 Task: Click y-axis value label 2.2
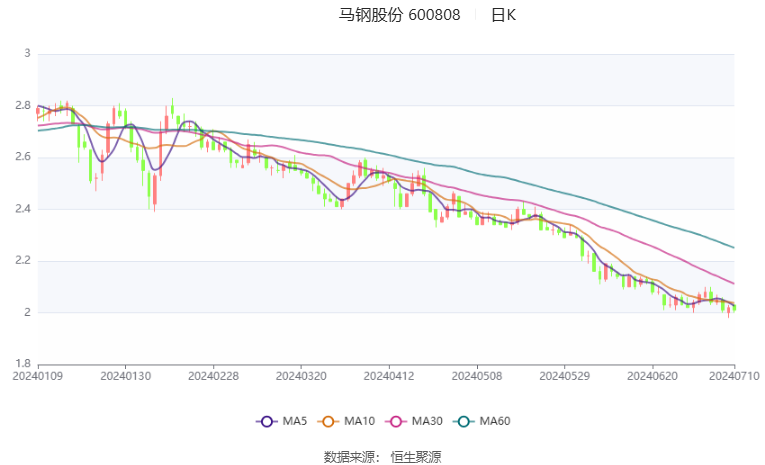pyautogui.click(x=23, y=261)
